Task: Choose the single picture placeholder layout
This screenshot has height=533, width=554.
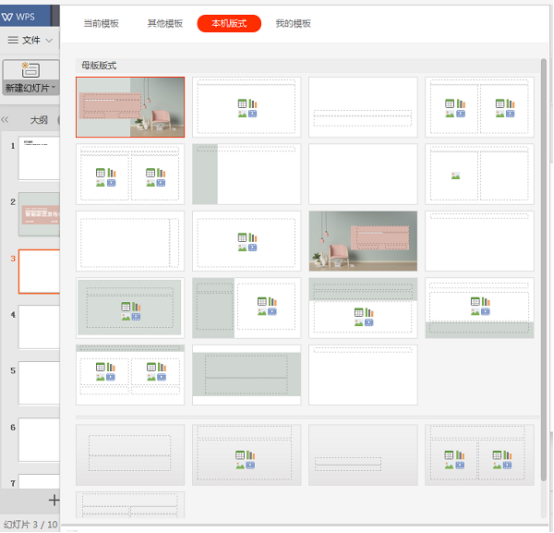Action: [479, 174]
